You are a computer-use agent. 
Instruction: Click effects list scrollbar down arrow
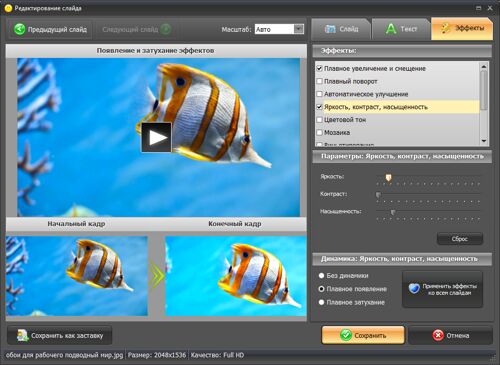[484, 141]
